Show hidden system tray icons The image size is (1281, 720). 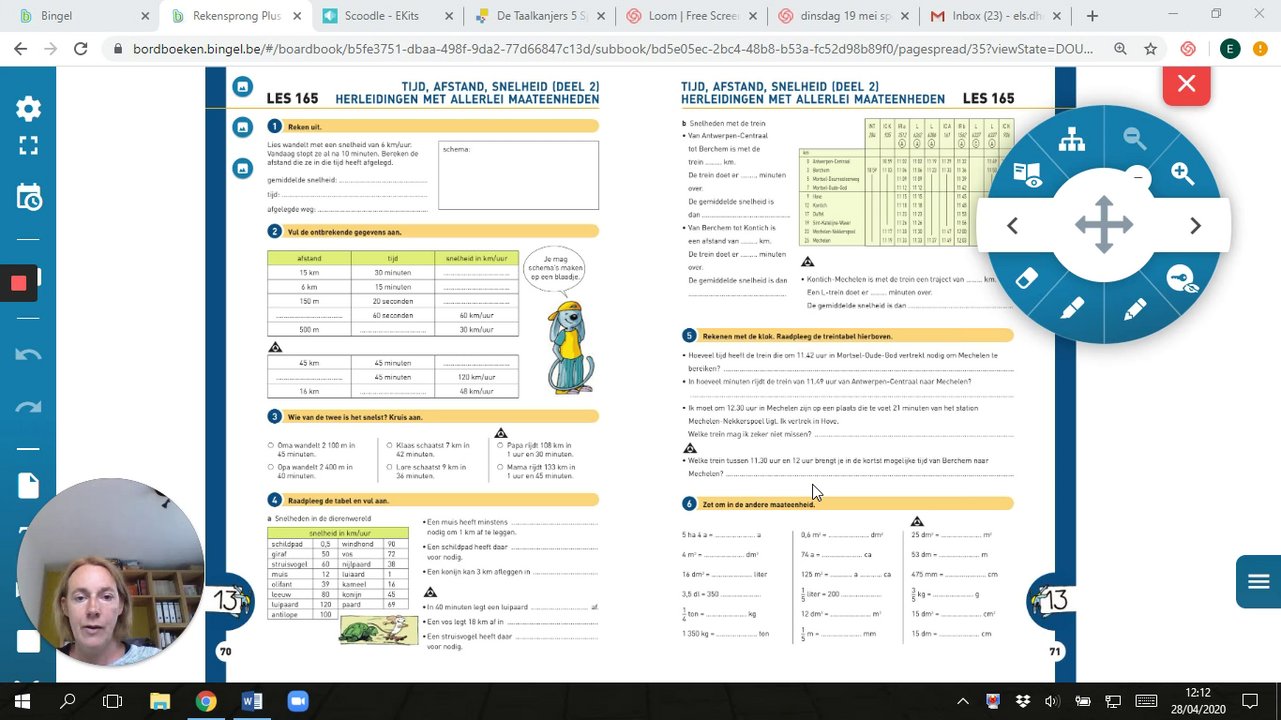point(963,702)
